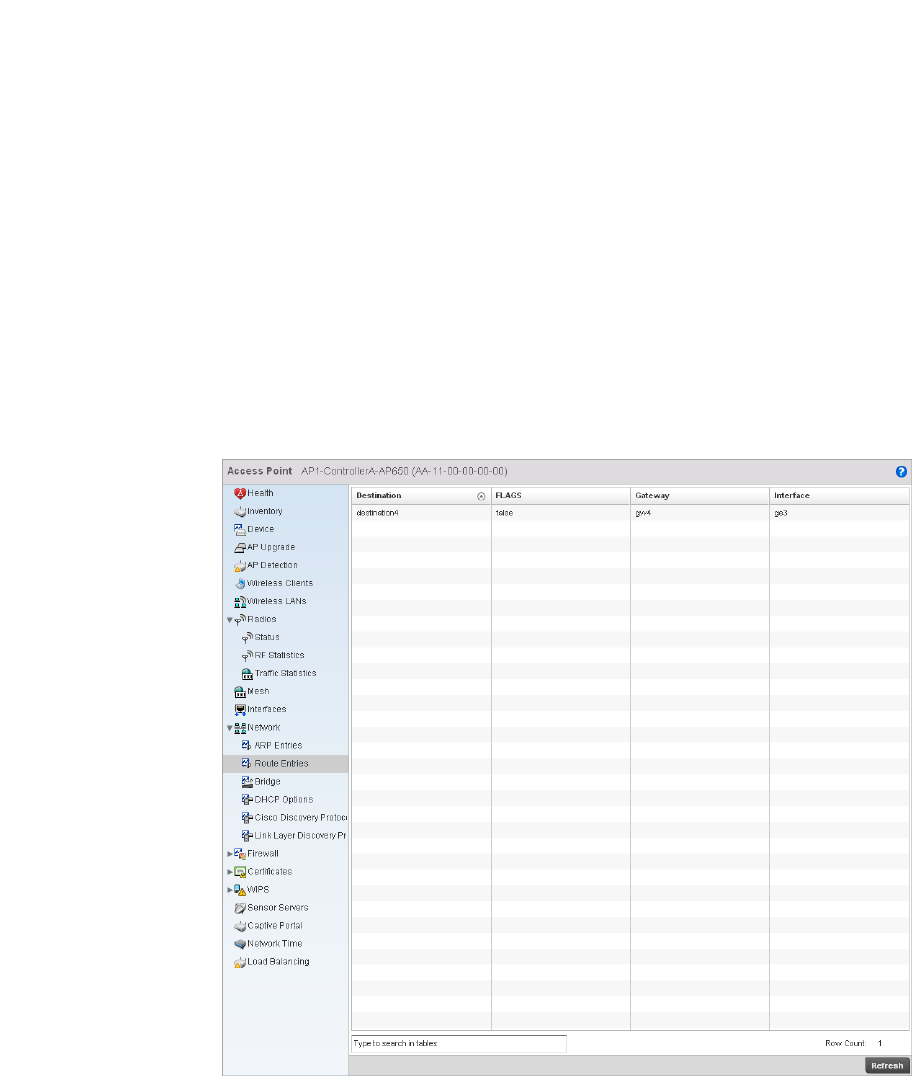Click the RF Statistics icon
The width and height of the screenshot is (912, 1076).
coord(247,656)
